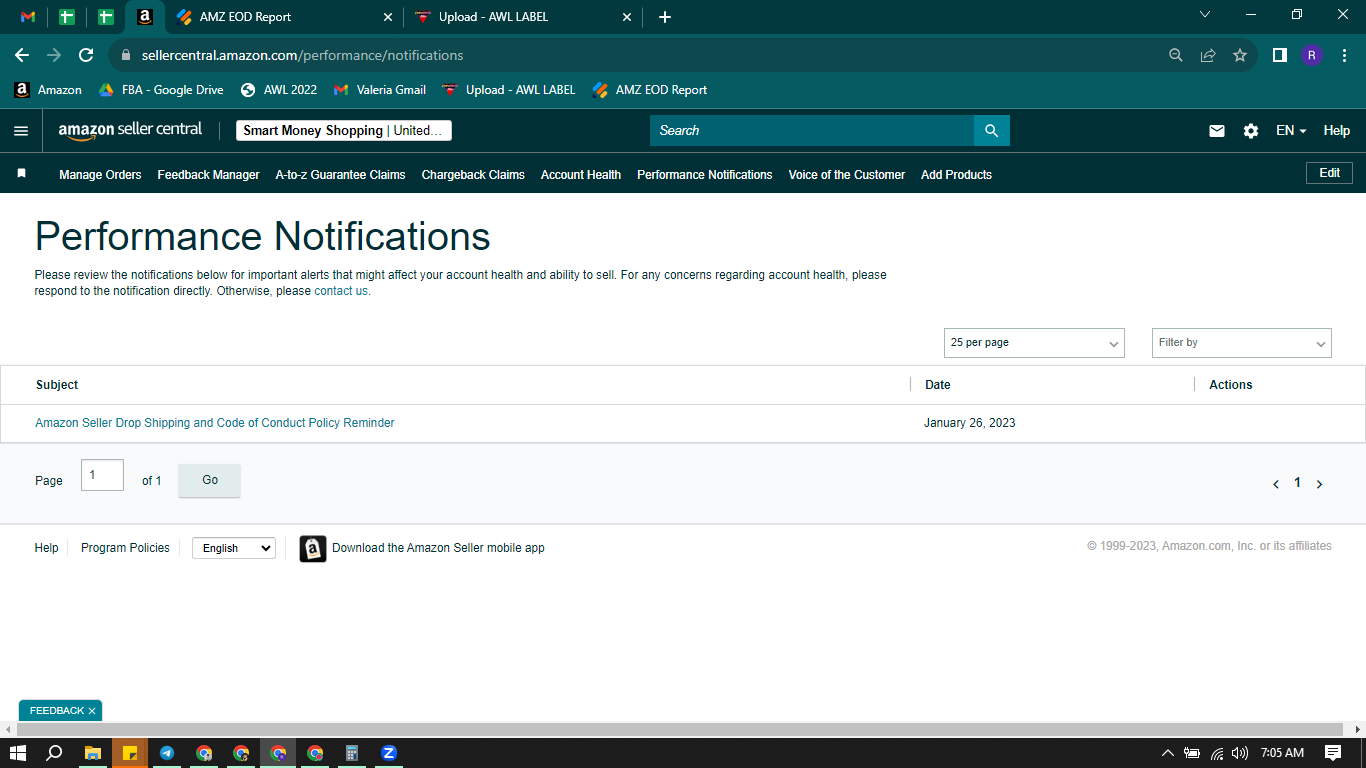
Task: Open the Valeria Gmail bookmark
Action: [x=380, y=90]
